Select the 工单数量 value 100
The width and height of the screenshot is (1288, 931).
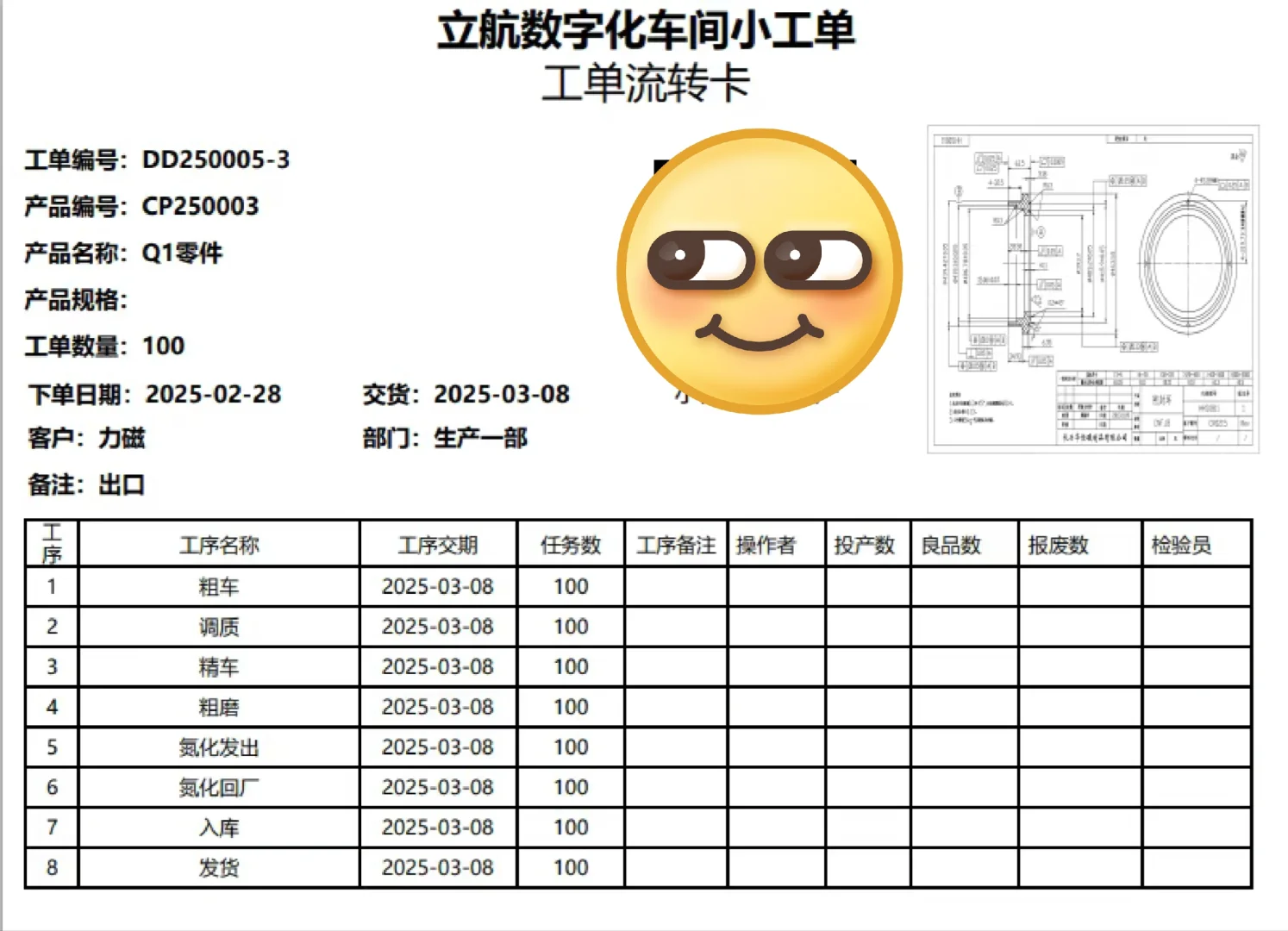point(163,347)
